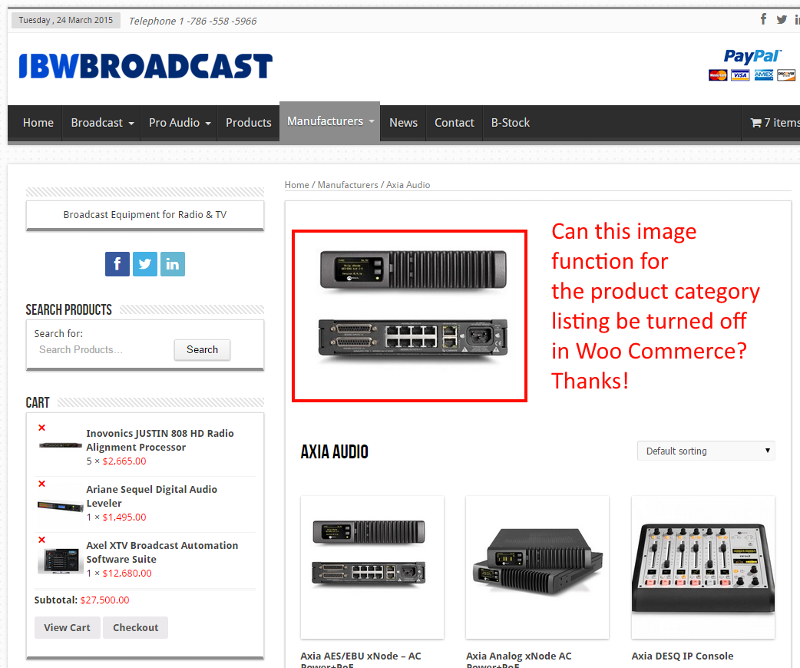Click the Twitter icon in the top bar
Screen dimensions: 800x668
(781, 20)
